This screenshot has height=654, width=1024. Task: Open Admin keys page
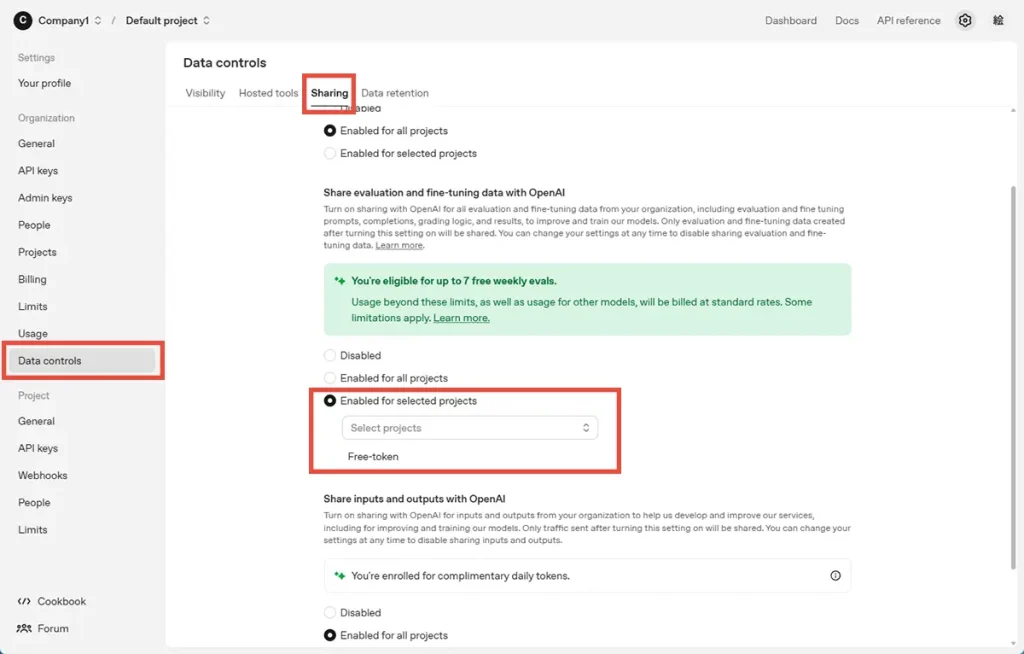45,198
